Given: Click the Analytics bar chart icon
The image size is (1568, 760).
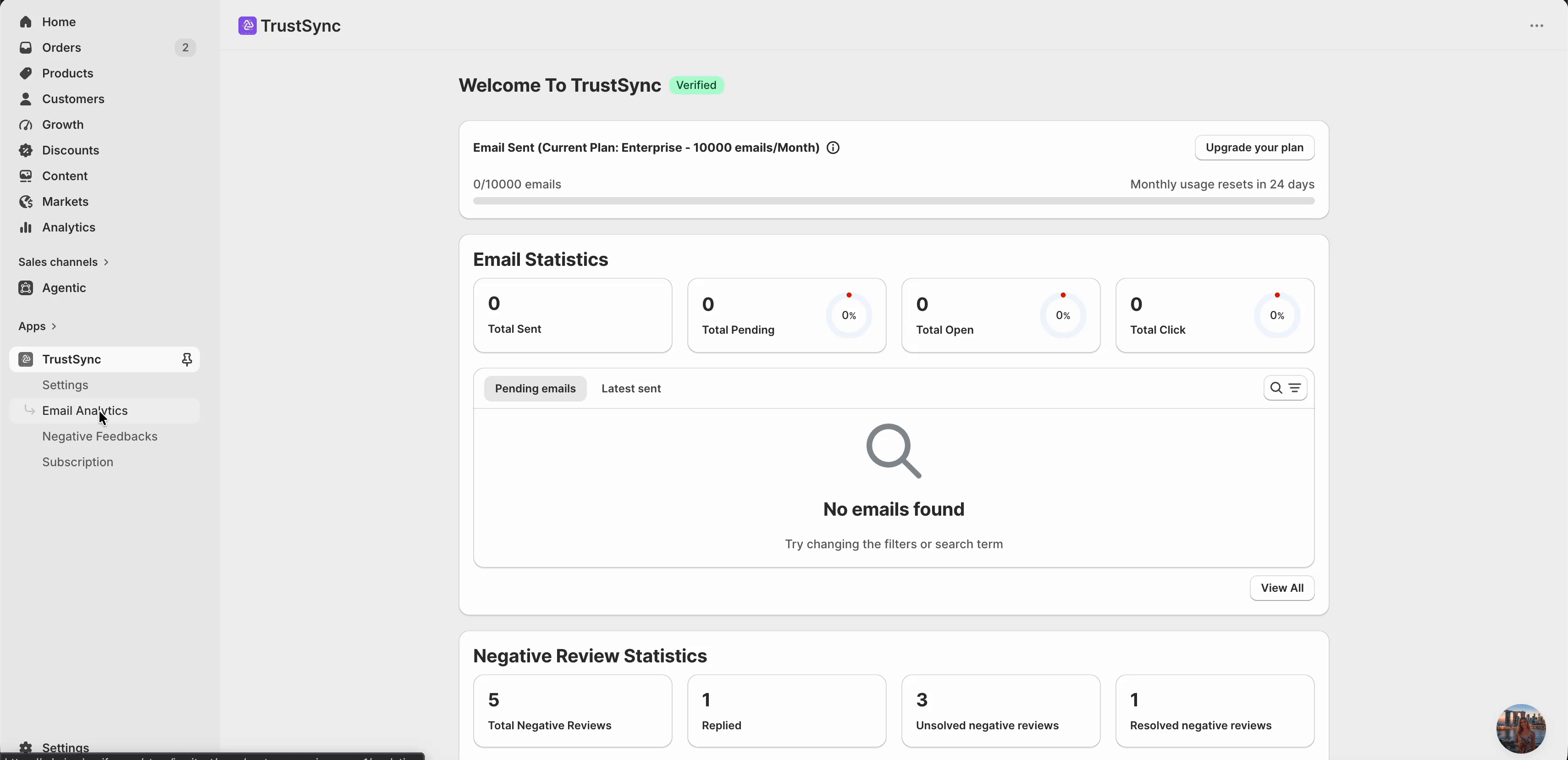Looking at the screenshot, I should click(x=26, y=227).
